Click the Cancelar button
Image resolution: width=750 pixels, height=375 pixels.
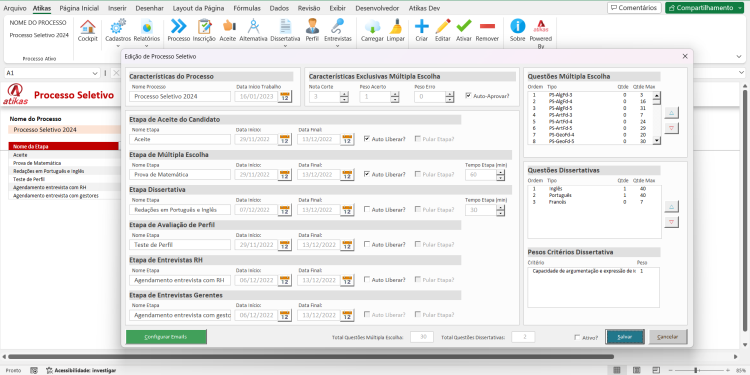(668, 337)
